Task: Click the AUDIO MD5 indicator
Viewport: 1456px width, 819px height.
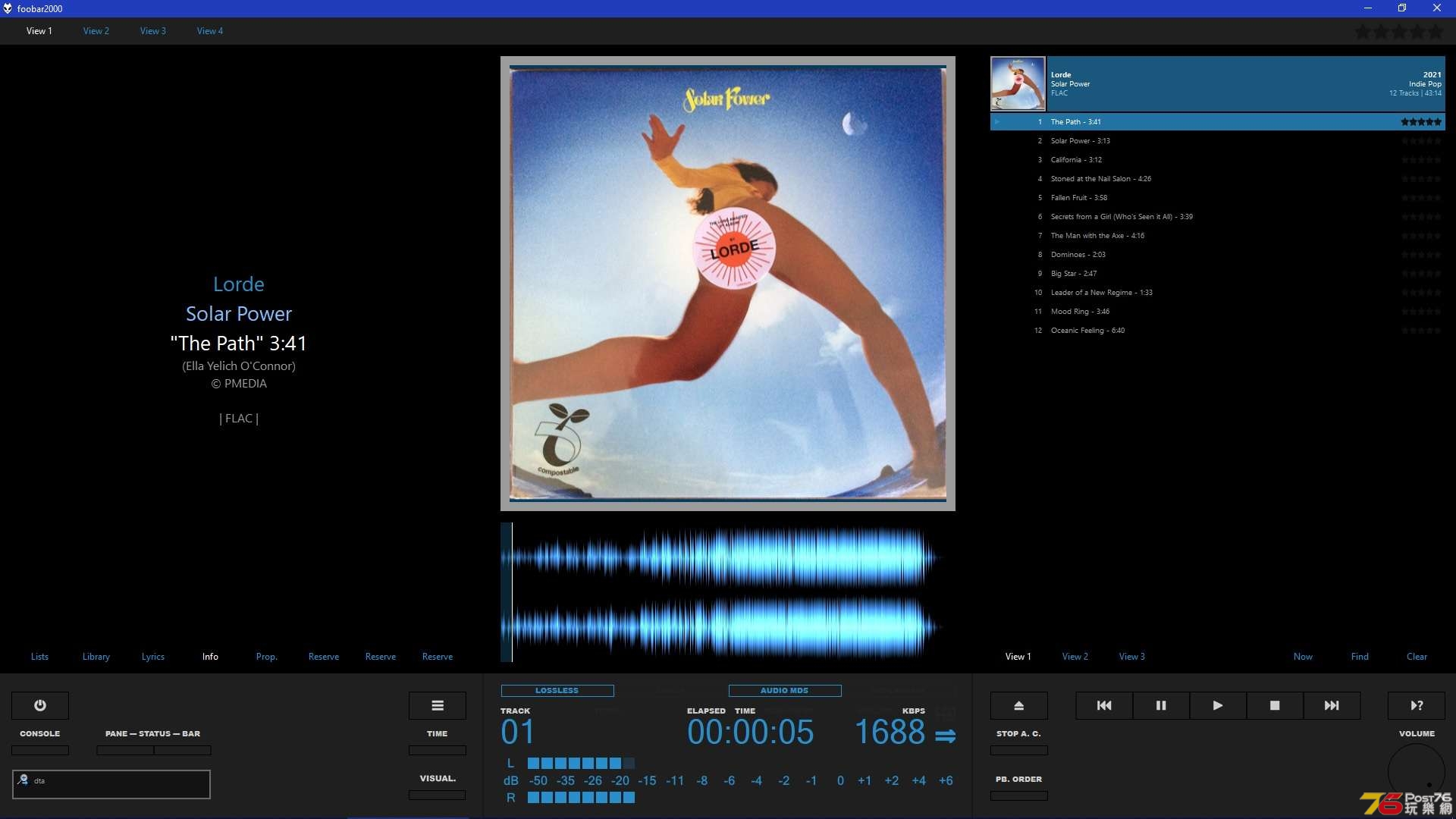Action: [x=785, y=691]
